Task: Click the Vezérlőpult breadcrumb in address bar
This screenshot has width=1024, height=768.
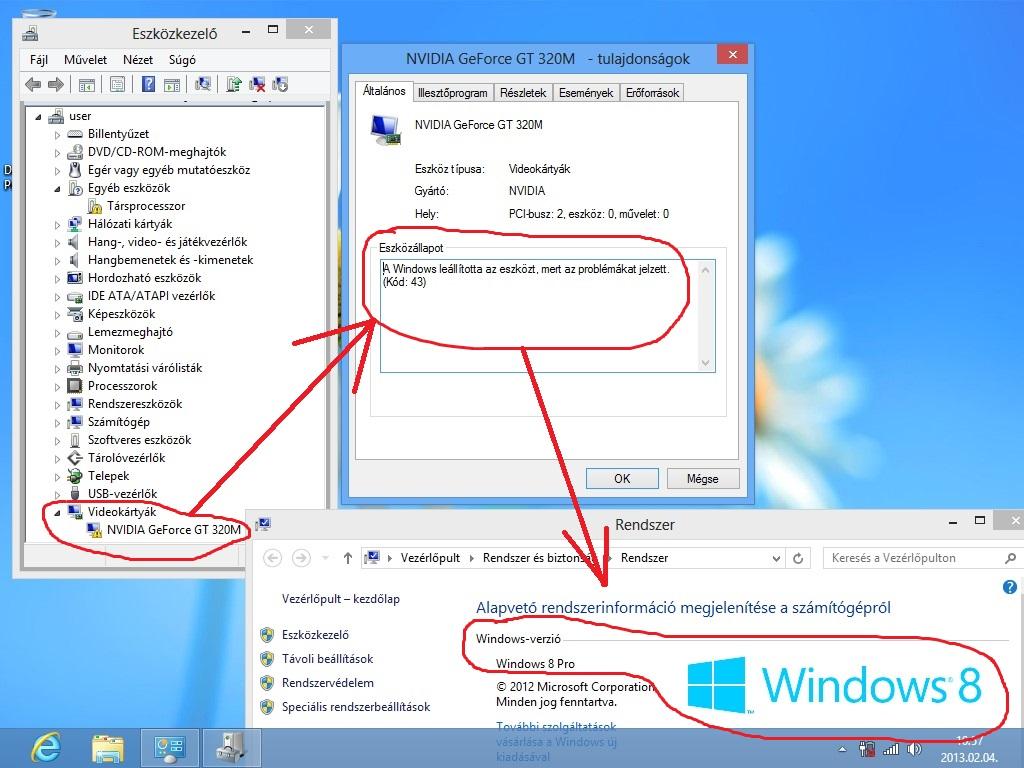Action: (x=430, y=558)
